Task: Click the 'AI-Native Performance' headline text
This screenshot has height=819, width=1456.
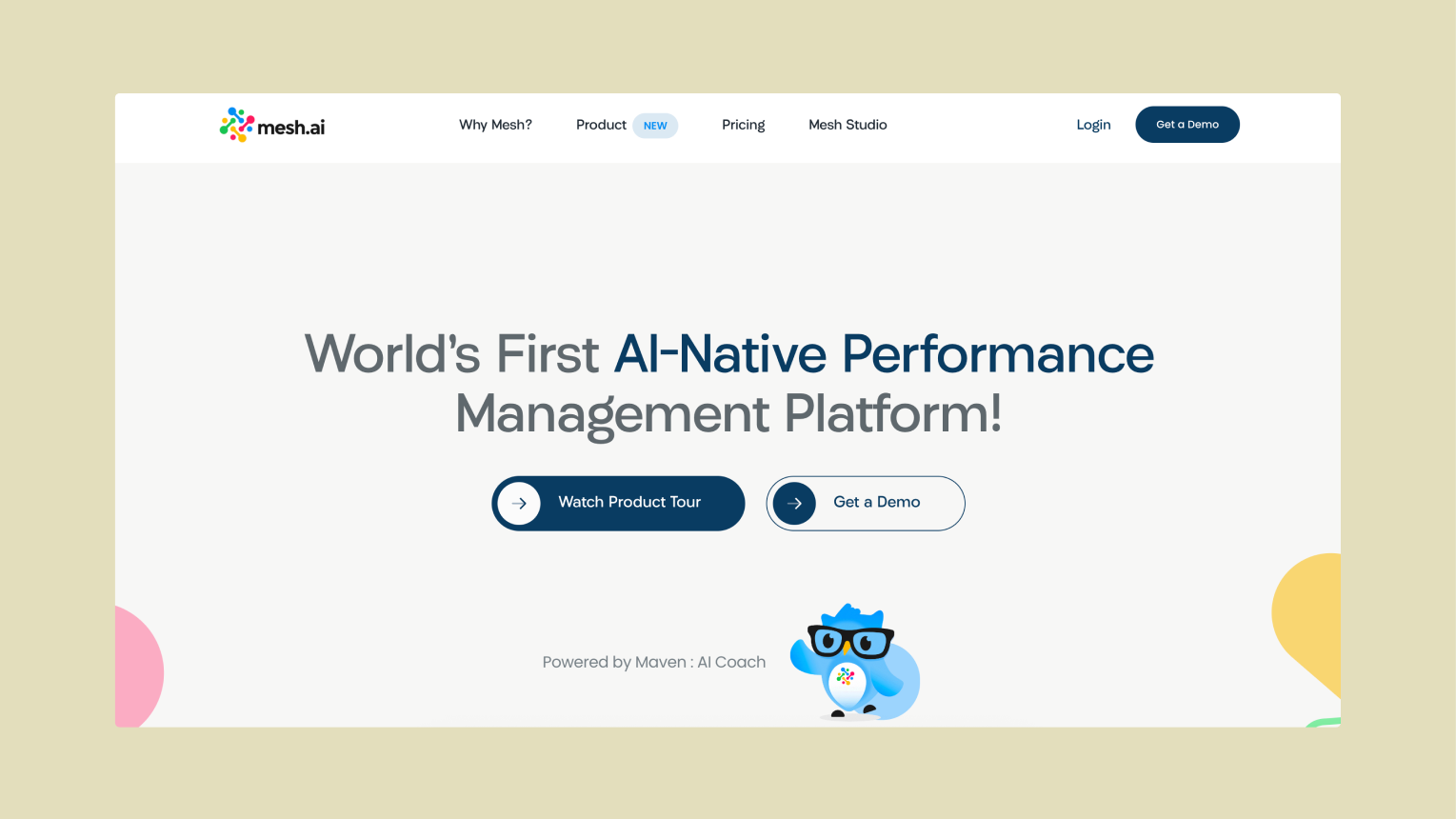Action: click(x=884, y=354)
